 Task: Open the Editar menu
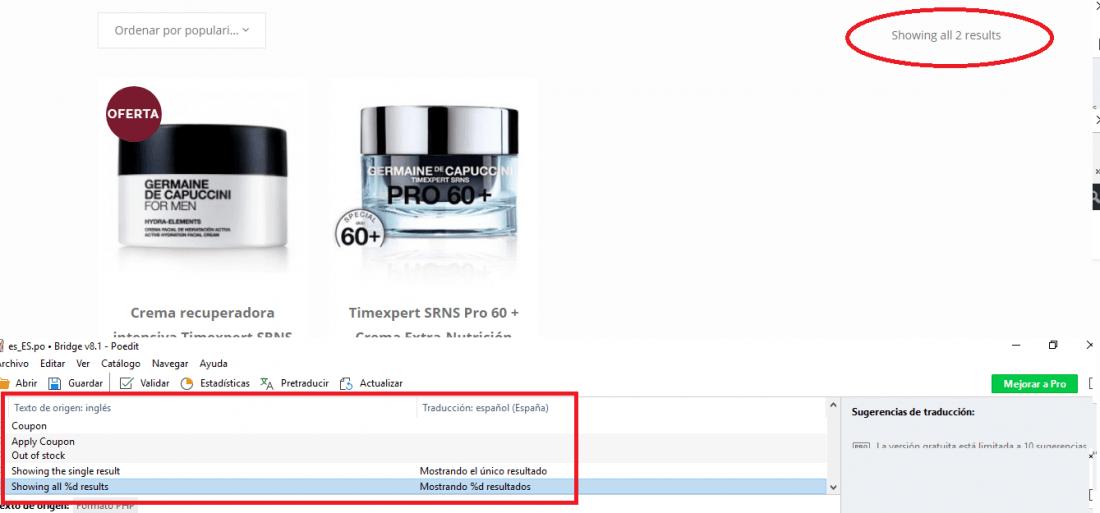53,364
